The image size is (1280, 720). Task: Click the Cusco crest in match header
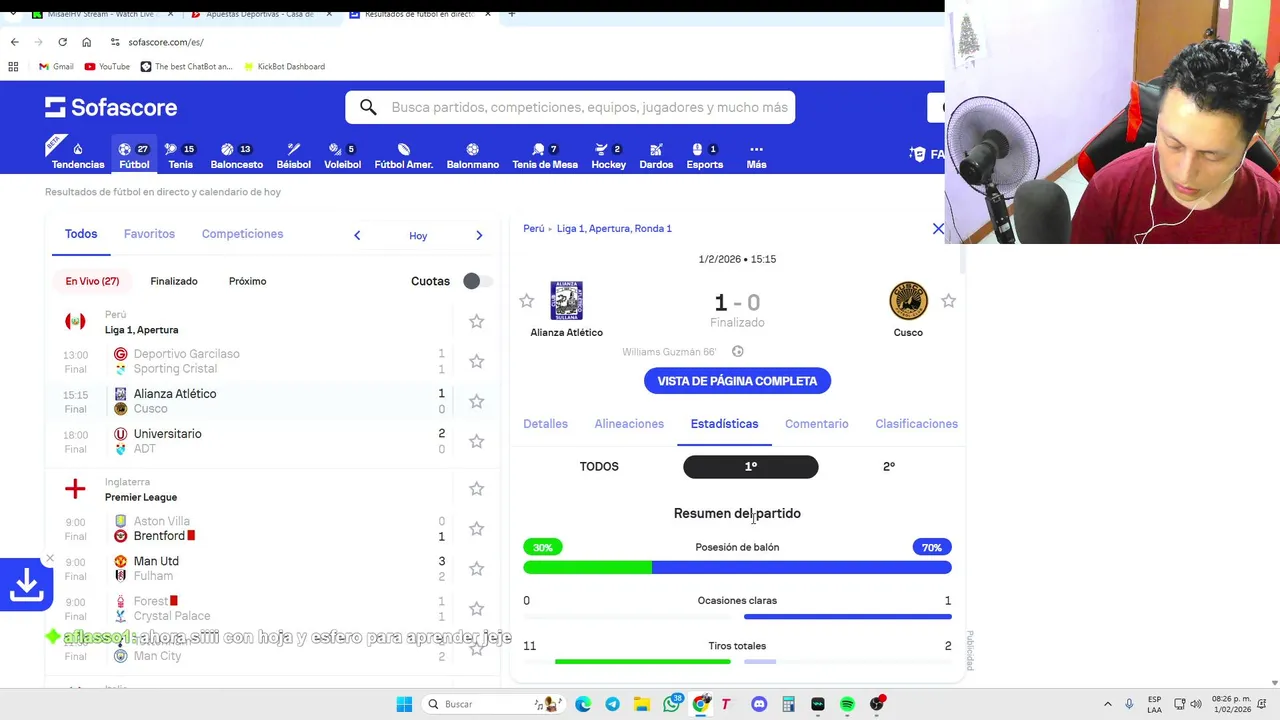pos(908,301)
